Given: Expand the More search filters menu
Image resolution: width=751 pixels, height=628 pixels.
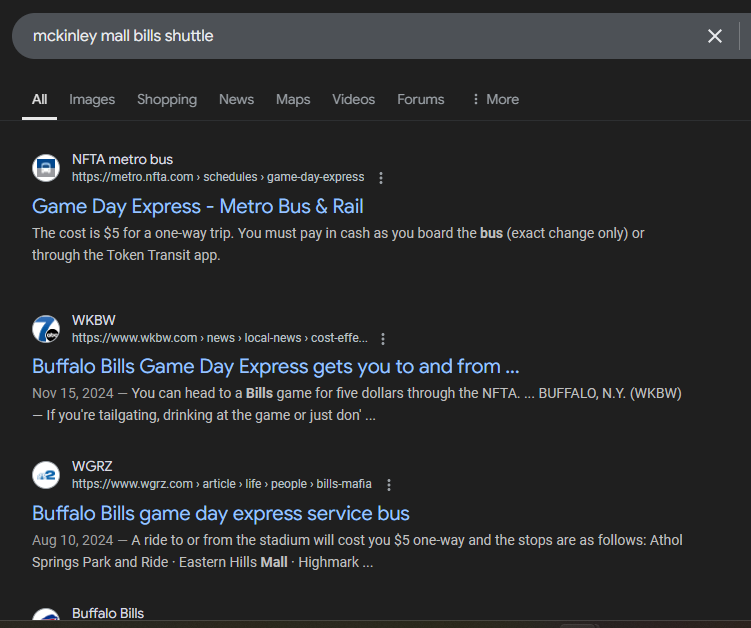Looking at the screenshot, I should pos(496,99).
